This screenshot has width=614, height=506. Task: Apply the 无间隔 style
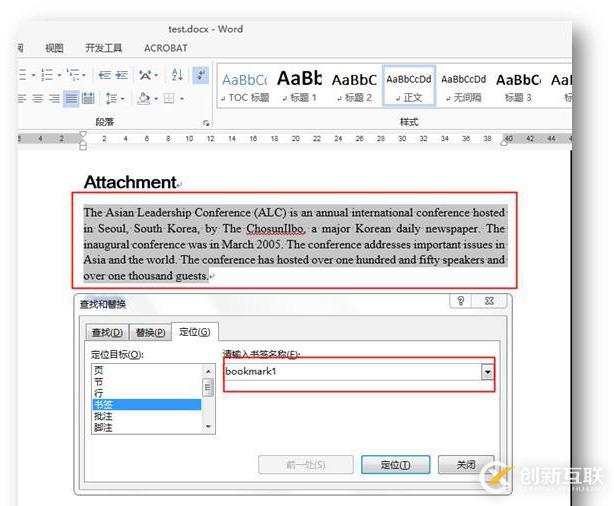pos(464,87)
